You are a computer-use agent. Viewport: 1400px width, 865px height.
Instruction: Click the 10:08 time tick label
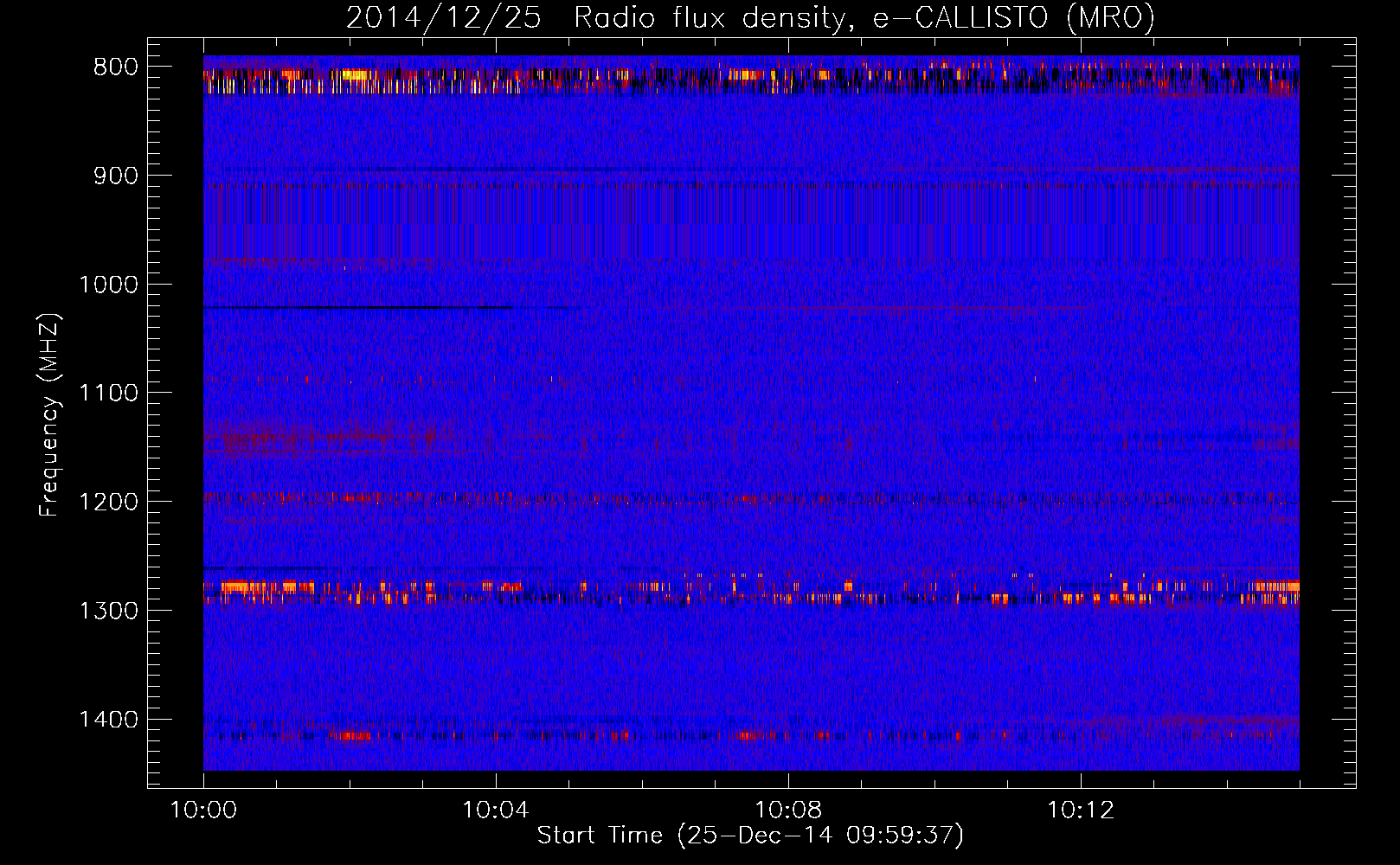788,811
